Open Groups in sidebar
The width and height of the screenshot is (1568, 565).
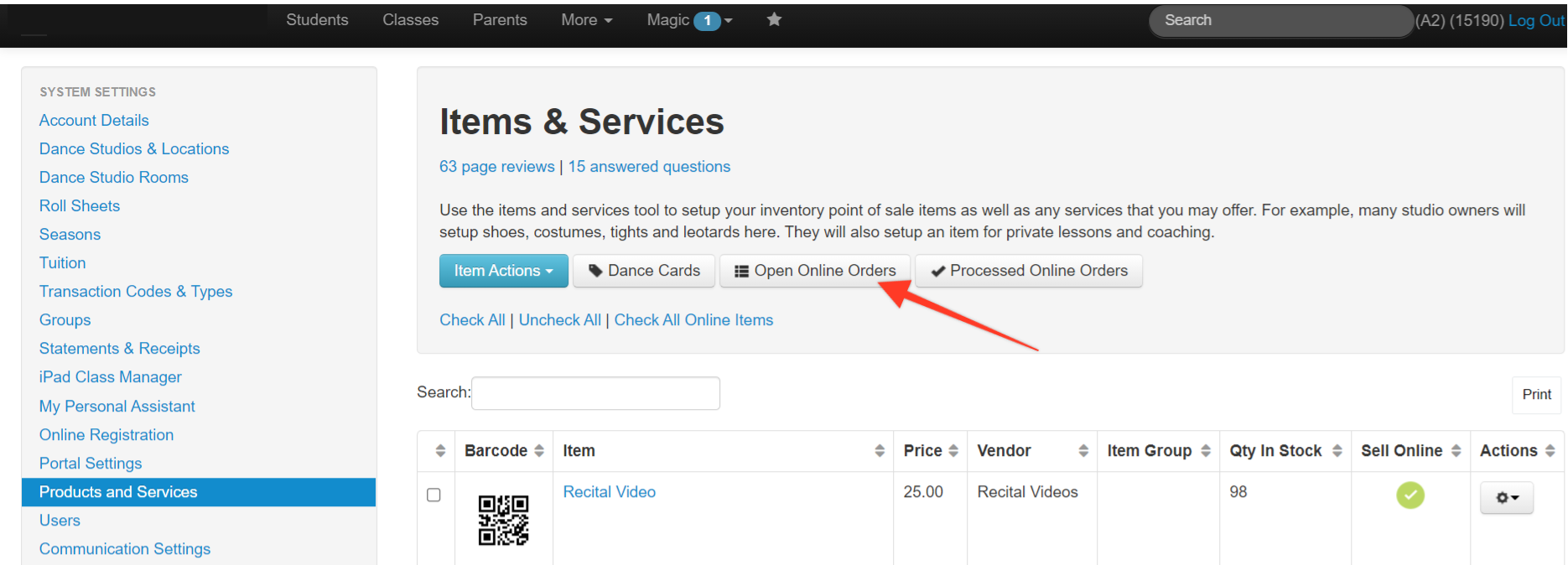point(65,320)
